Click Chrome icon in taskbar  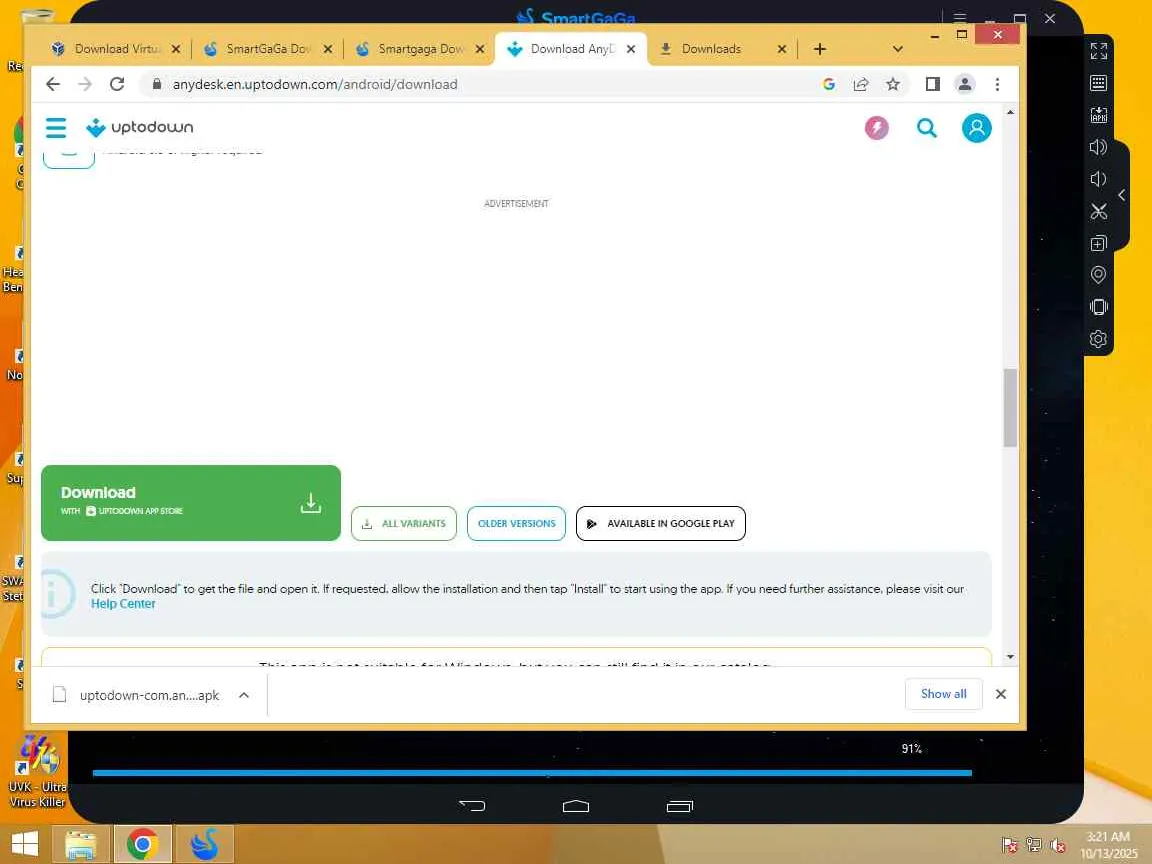click(143, 844)
